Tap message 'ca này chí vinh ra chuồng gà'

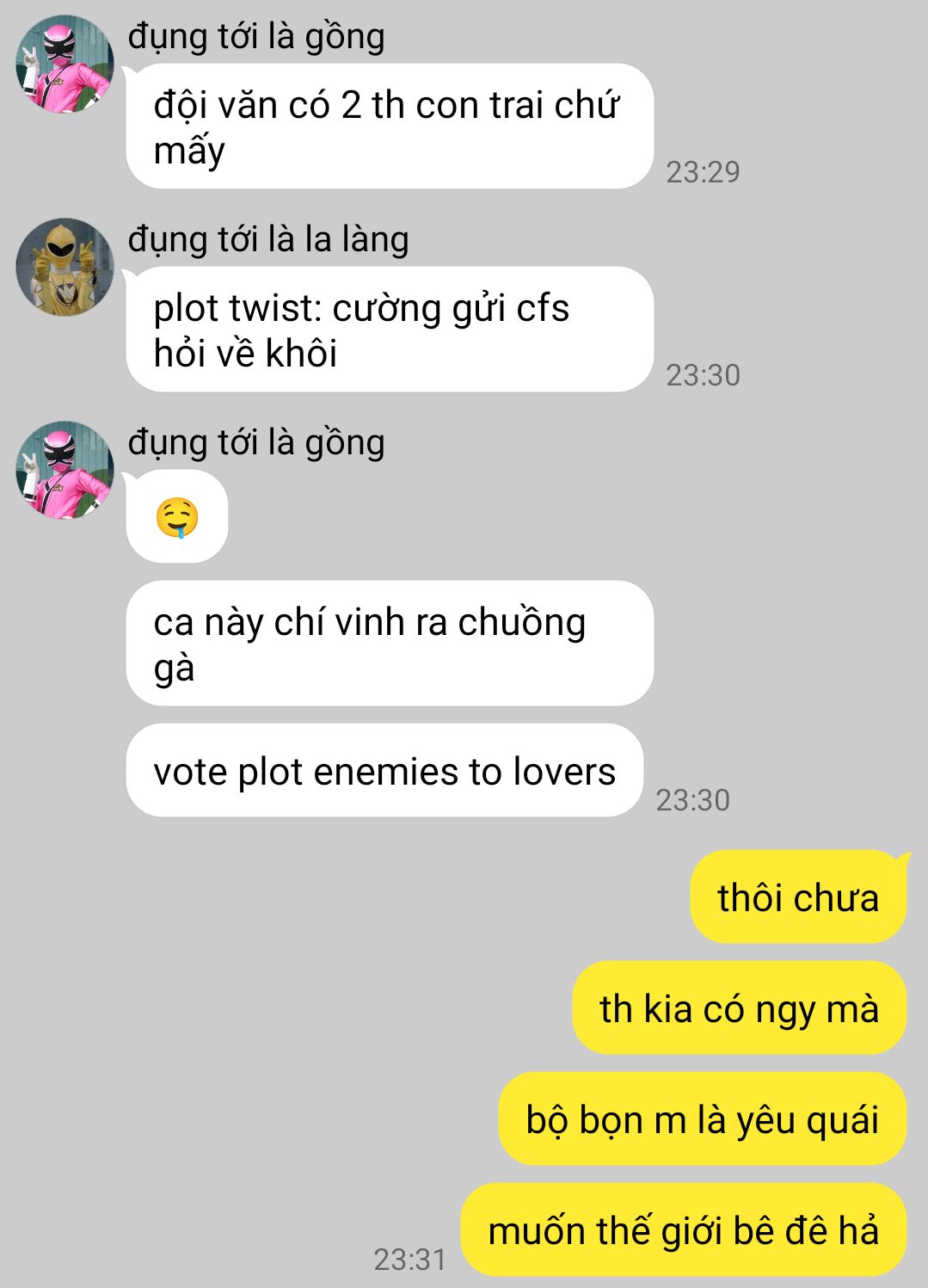click(390, 644)
